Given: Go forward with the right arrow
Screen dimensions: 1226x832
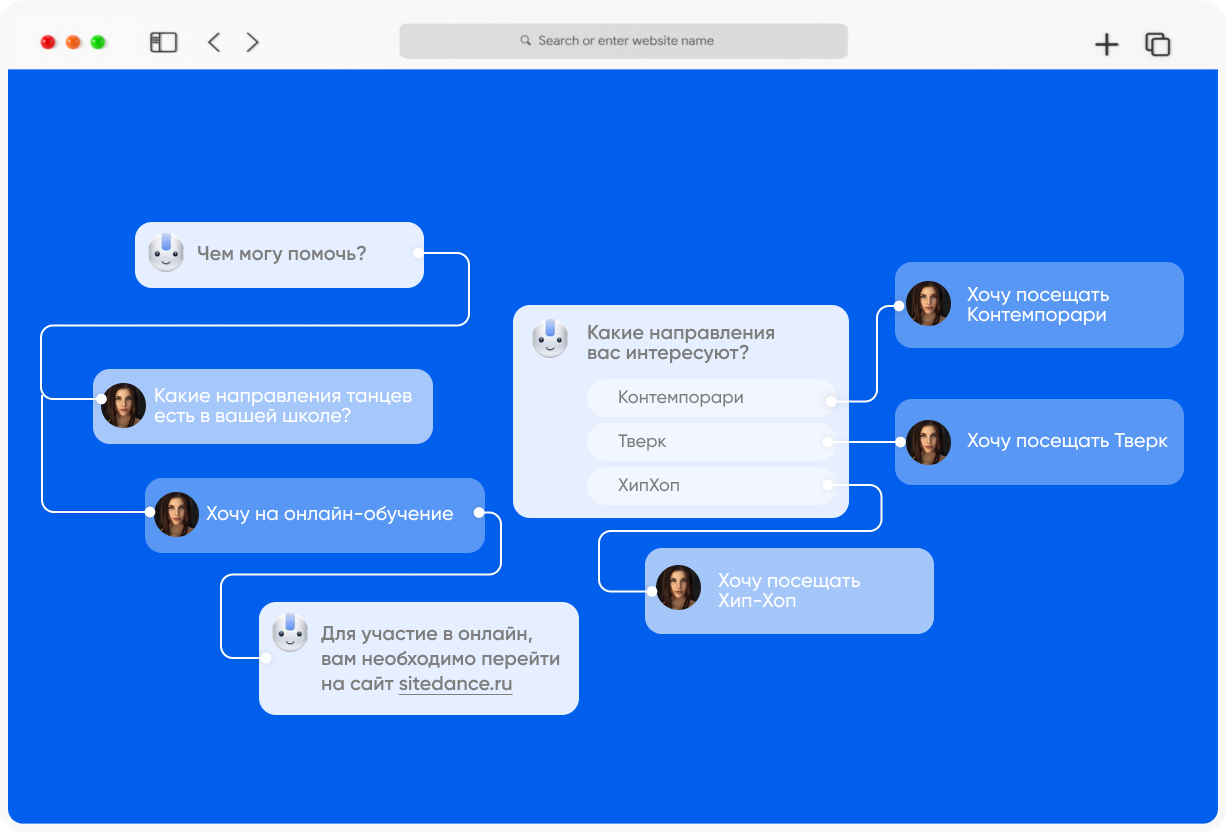Looking at the screenshot, I should pyautogui.click(x=252, y=42).
